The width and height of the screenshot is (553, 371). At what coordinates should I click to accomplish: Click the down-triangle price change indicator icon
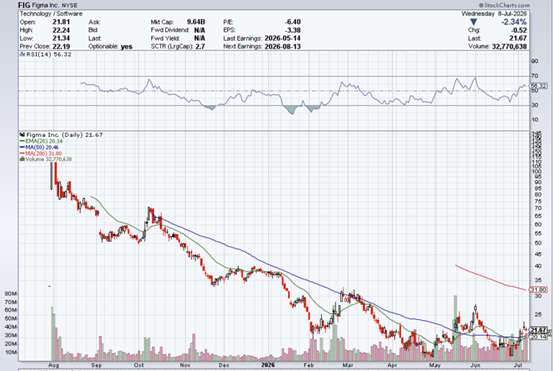(x=474, y=22)
